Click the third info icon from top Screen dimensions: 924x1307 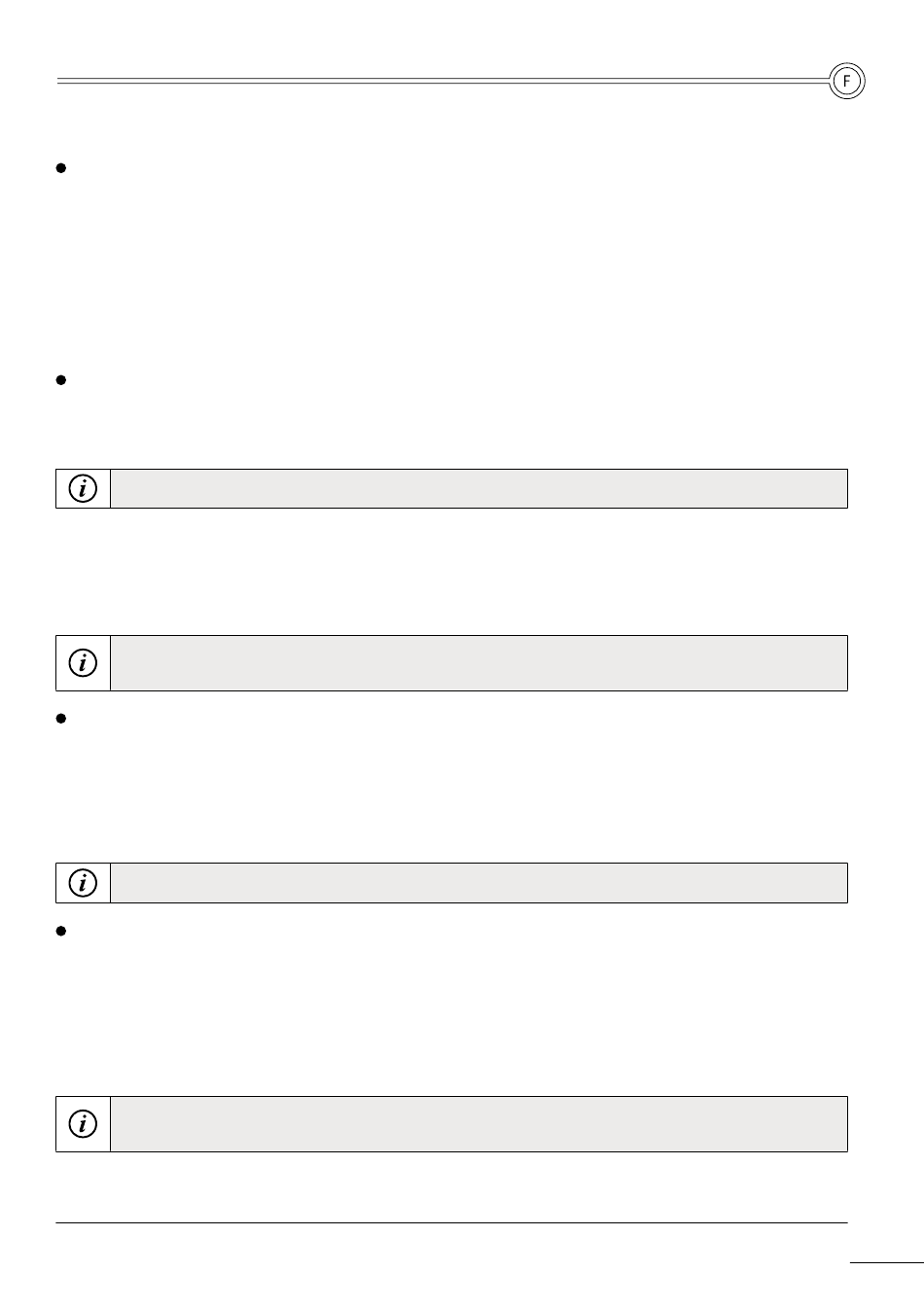coord(84,883)
